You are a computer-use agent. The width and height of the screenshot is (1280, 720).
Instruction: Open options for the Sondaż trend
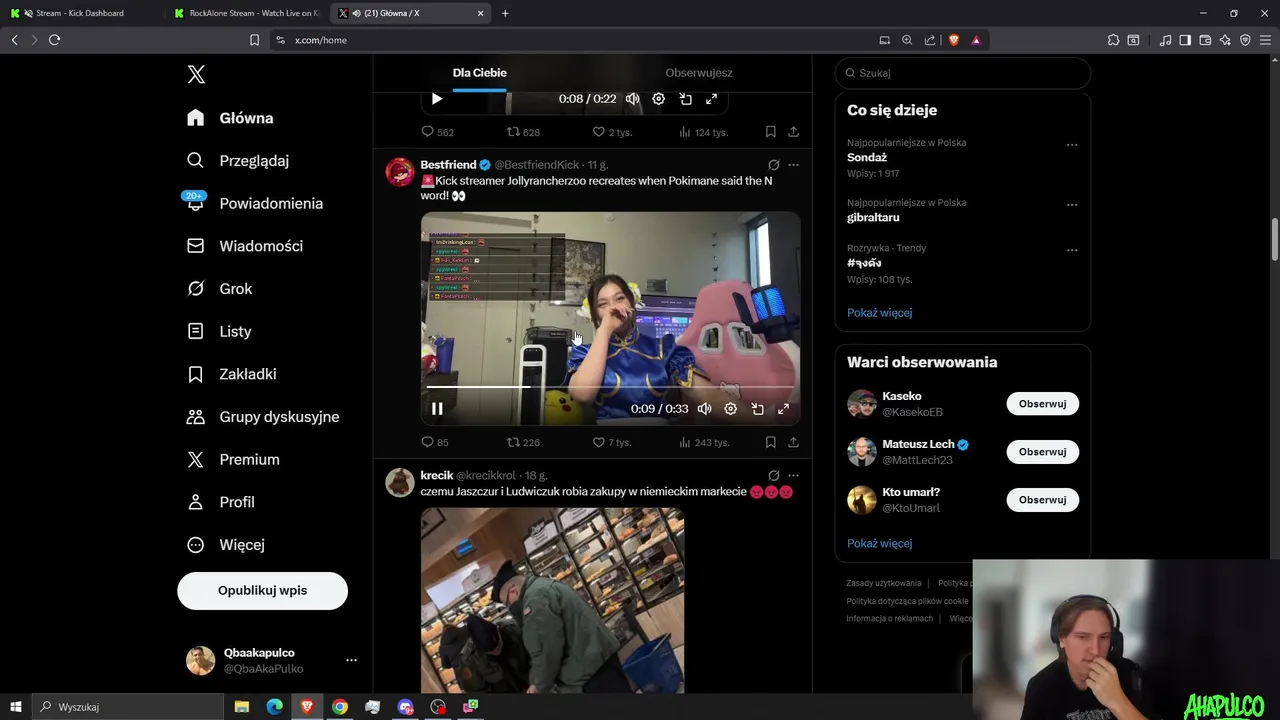tap(1072, 145)
